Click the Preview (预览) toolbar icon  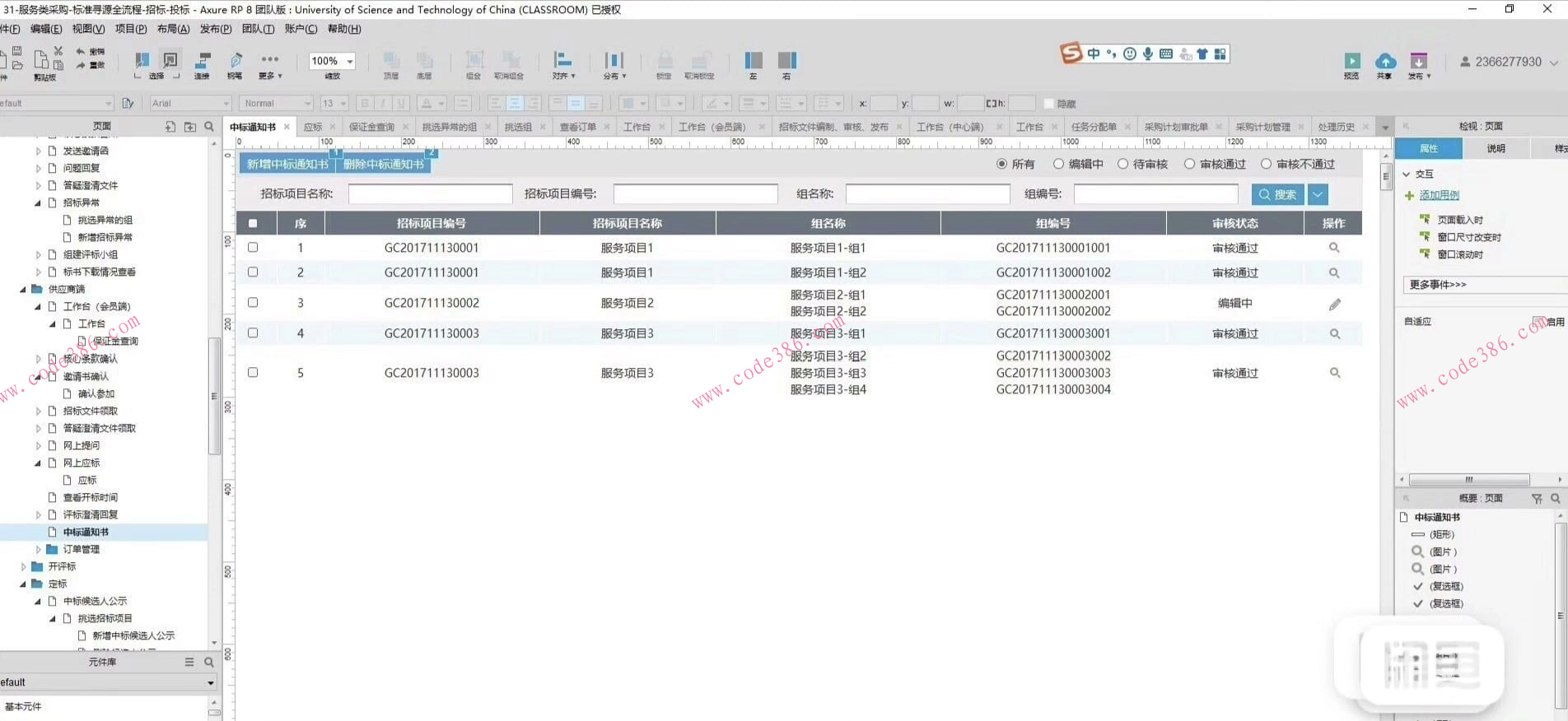(x=1351, y=62)
